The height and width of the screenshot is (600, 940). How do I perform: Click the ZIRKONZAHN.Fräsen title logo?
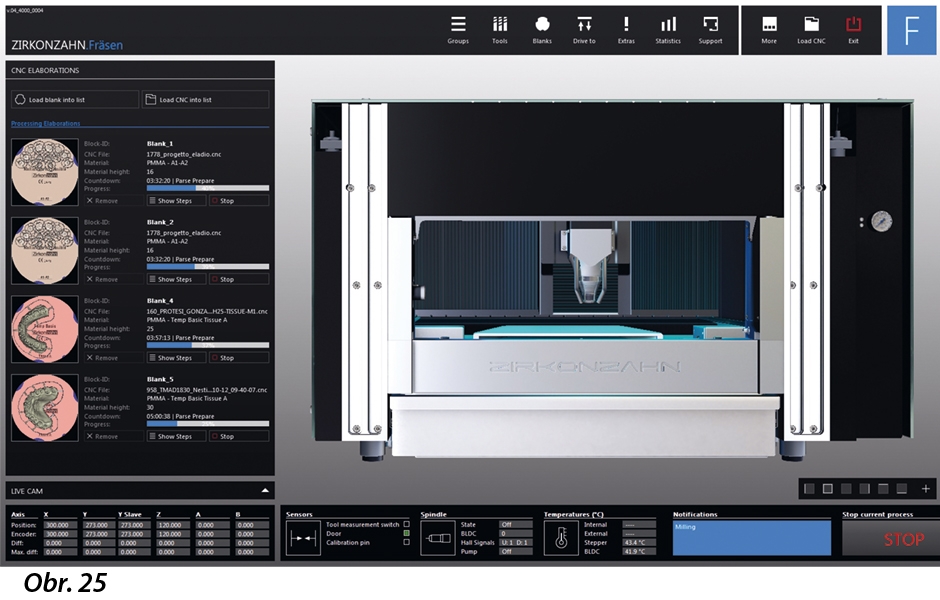(67, 45)
